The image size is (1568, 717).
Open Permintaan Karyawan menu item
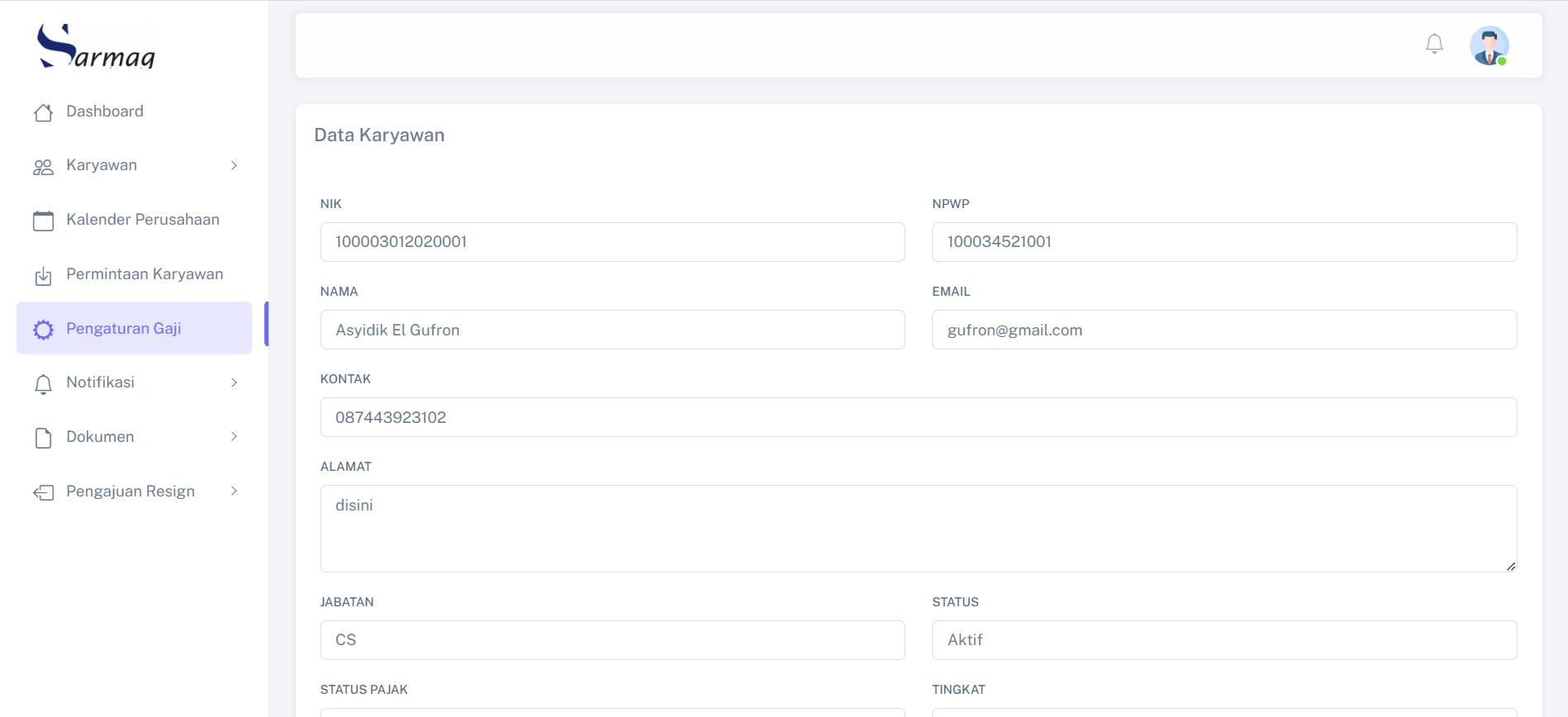(134, 274)
